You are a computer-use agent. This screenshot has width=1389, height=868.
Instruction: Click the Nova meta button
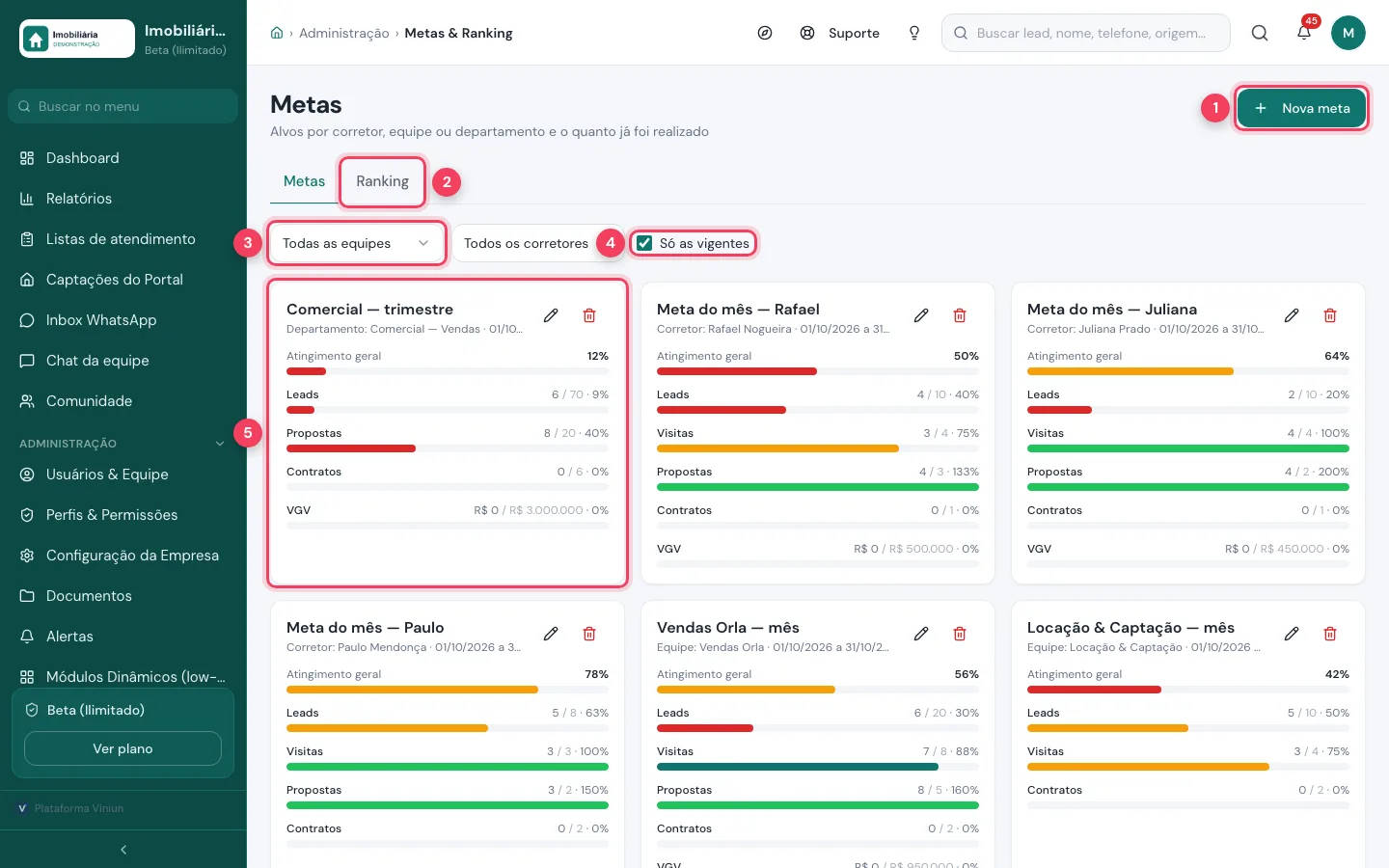pos(1301,108)
